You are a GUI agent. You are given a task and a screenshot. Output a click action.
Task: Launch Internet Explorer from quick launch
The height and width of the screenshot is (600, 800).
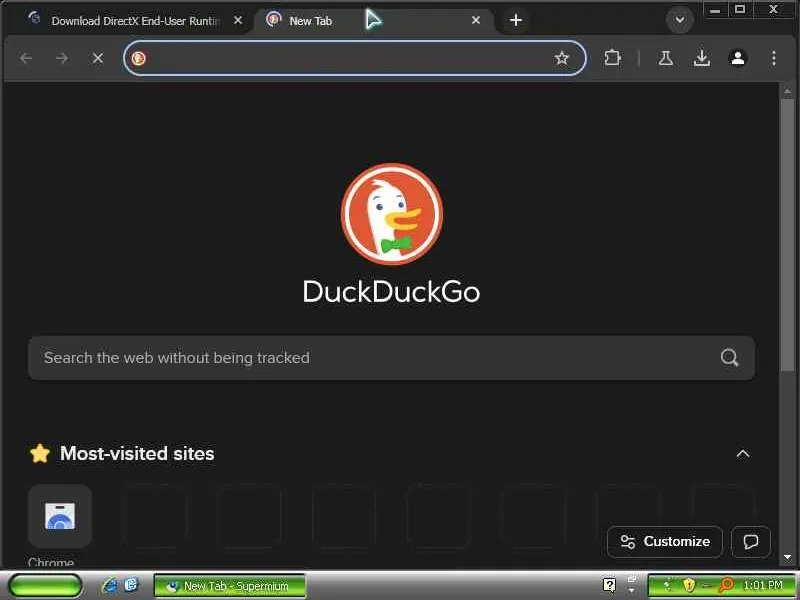[109, 586]
